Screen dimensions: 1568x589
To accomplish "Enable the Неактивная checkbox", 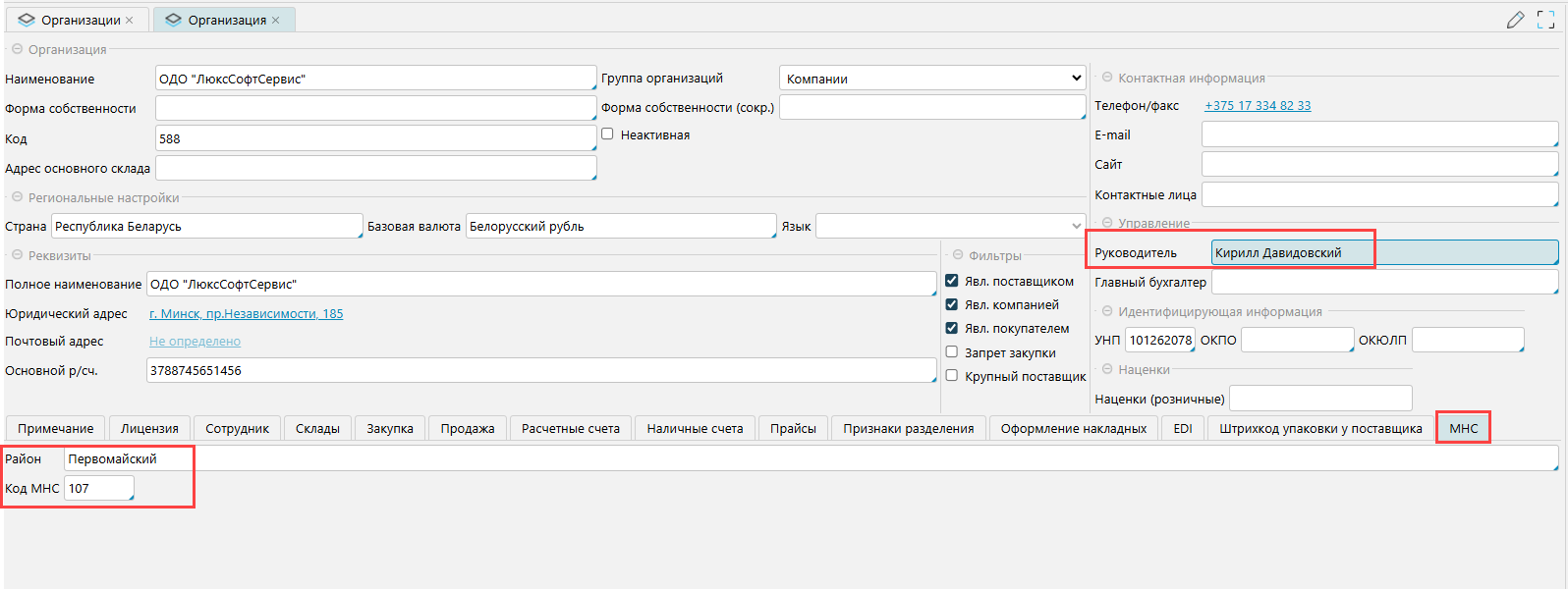I will 607,134.
